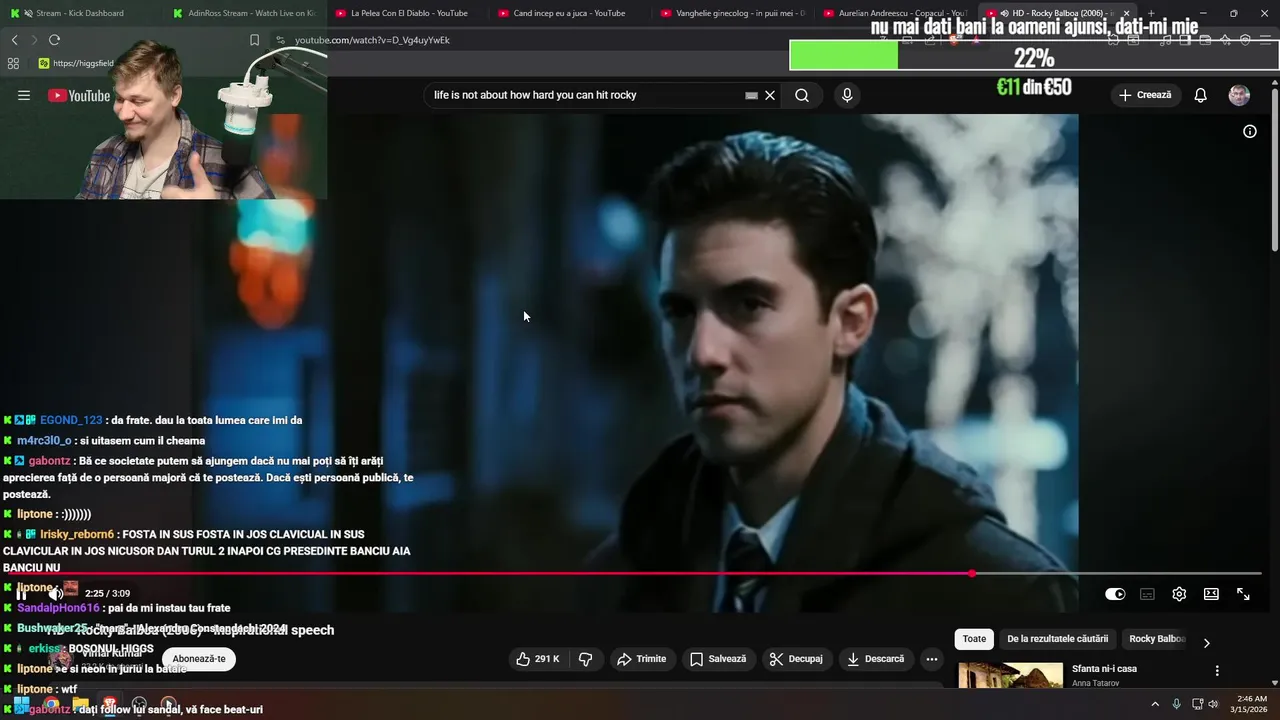This screenshot has width=1280, height=720.
Task: Go back with browser back arrow
Action: tap(14, 40)
